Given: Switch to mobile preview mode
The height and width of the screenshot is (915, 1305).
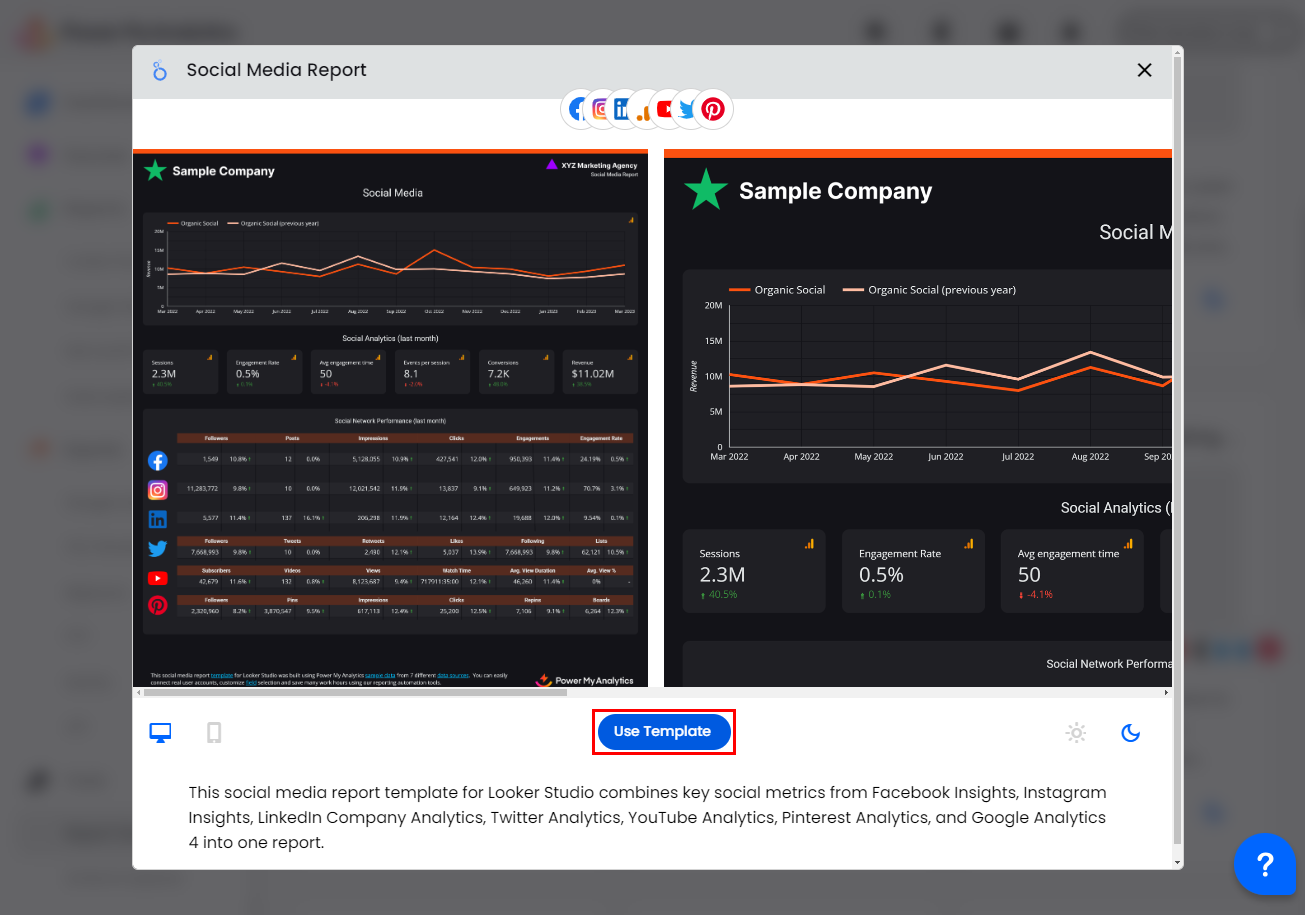Looking at the screenshot, I should [214, 733].
